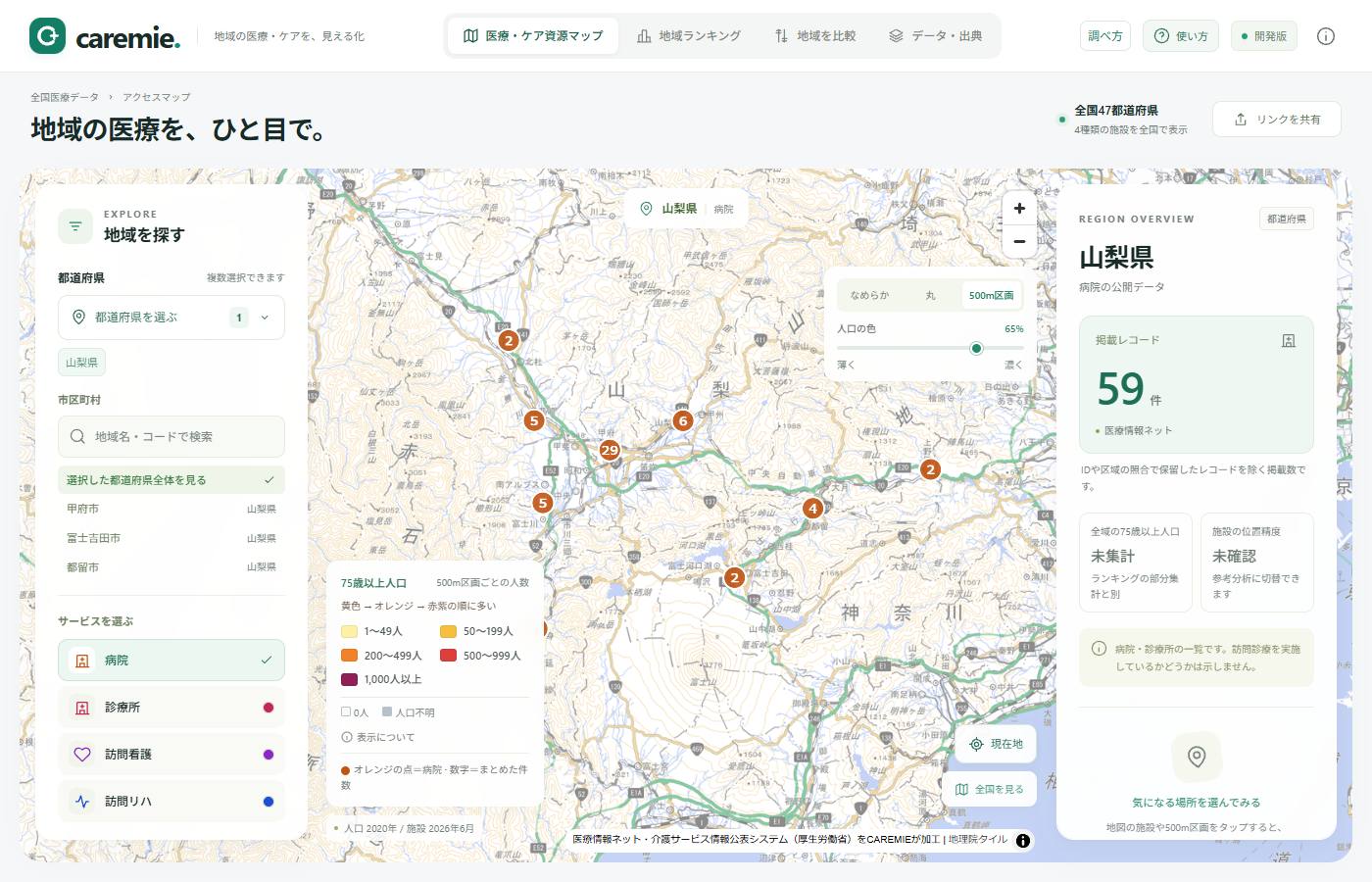This screenshot has width=1372, height=882.
Task: Zoom out the map with minus button
Action: pyautogui.click(x=1019, y=241)
